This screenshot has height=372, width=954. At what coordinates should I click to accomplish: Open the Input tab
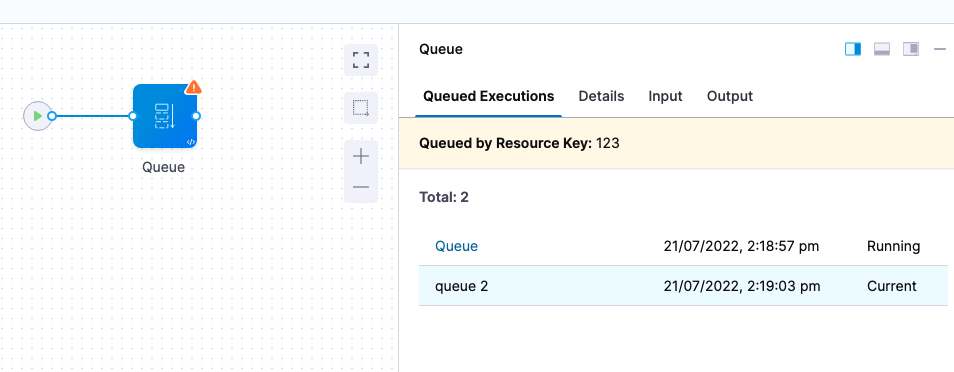(x=665, y=96)
